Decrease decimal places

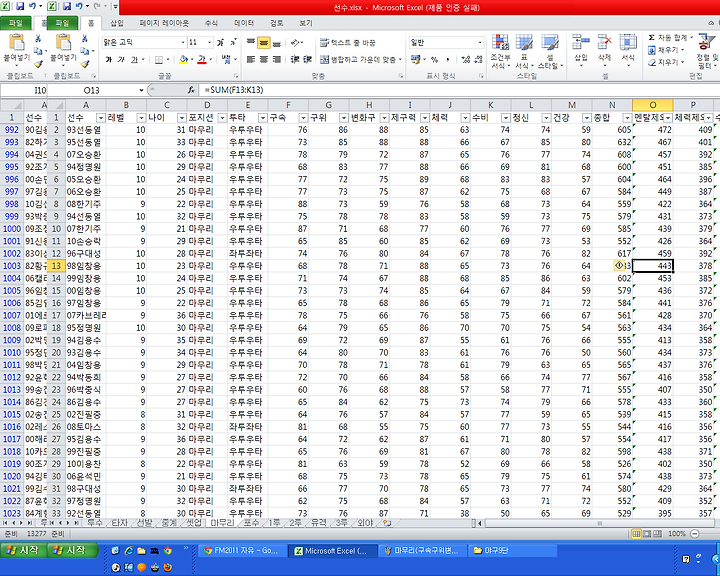click(478, 59)
